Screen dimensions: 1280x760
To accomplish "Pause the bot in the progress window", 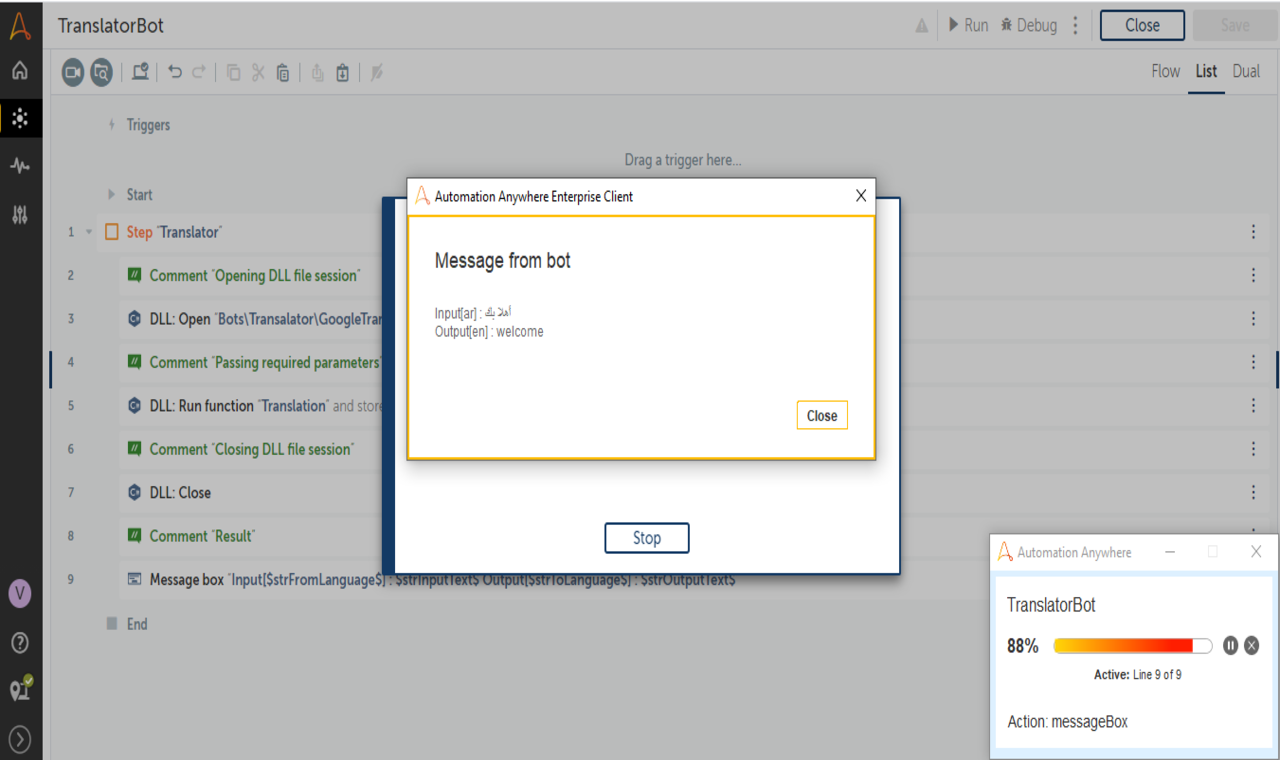I will point(1231,646).
